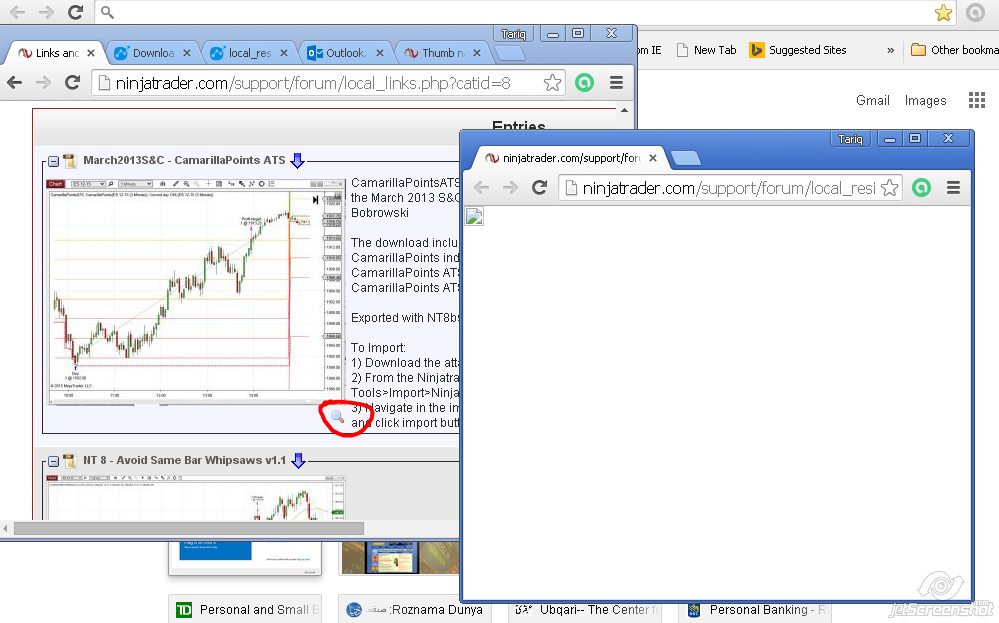
Task: Close the Outlook tab
Action: (x=380, y=53)
